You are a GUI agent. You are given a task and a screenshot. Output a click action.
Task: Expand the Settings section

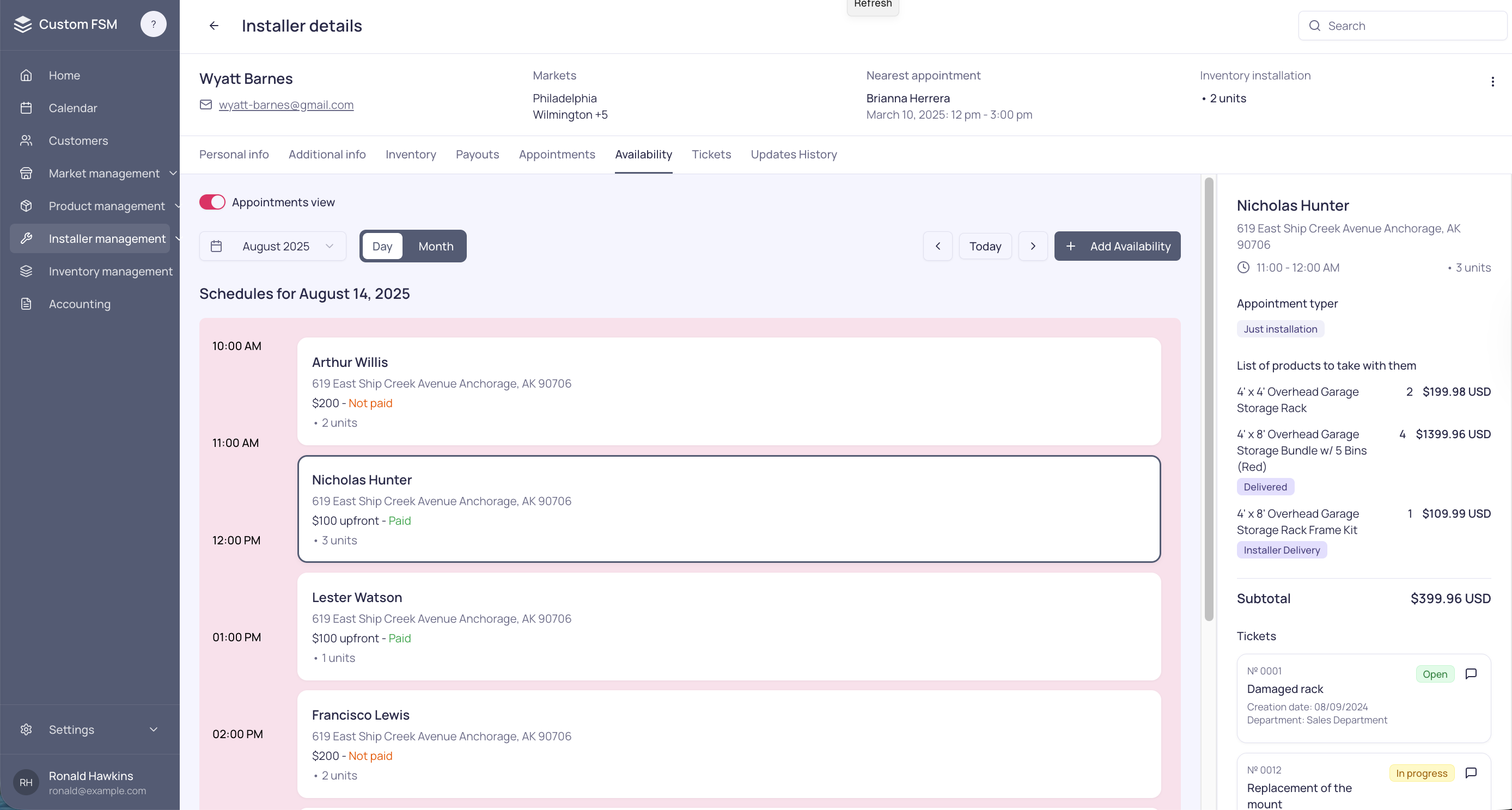click(x=71, y=729)
